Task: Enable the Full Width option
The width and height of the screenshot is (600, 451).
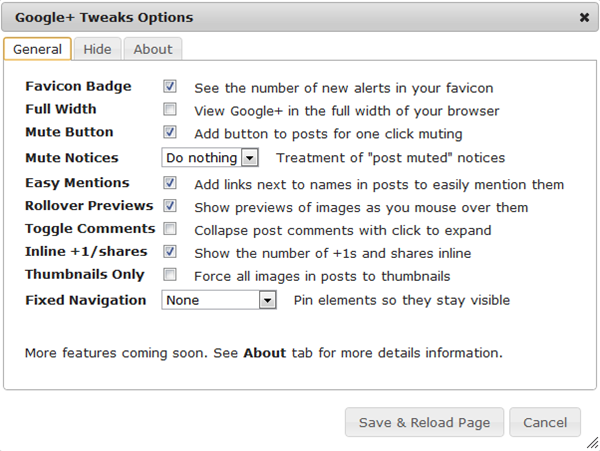Action: coord(170,110)
